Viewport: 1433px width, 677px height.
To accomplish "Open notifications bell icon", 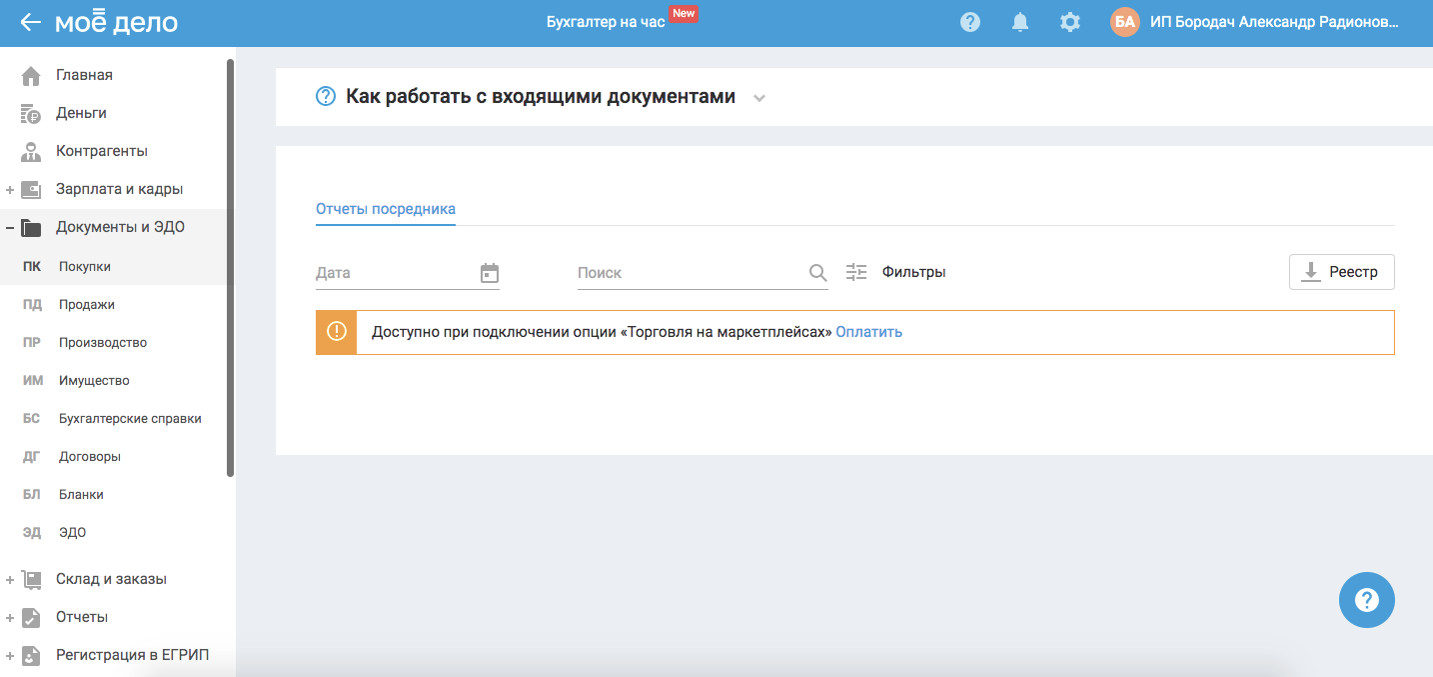I will coord(1020,22).
